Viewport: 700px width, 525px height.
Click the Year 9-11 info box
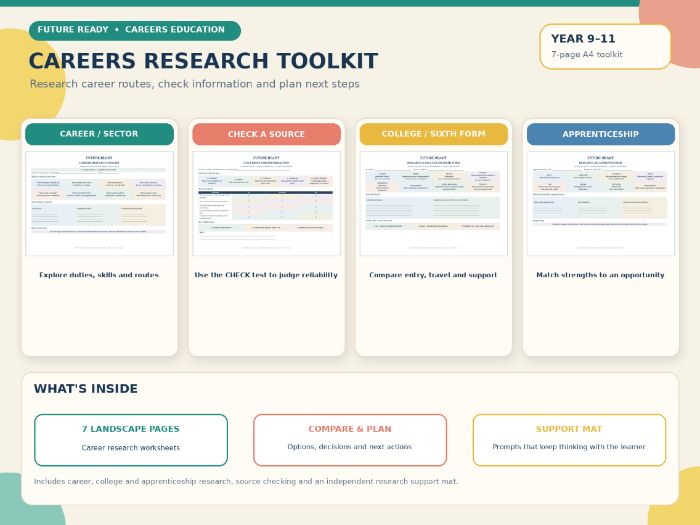(x=605, y=47)
